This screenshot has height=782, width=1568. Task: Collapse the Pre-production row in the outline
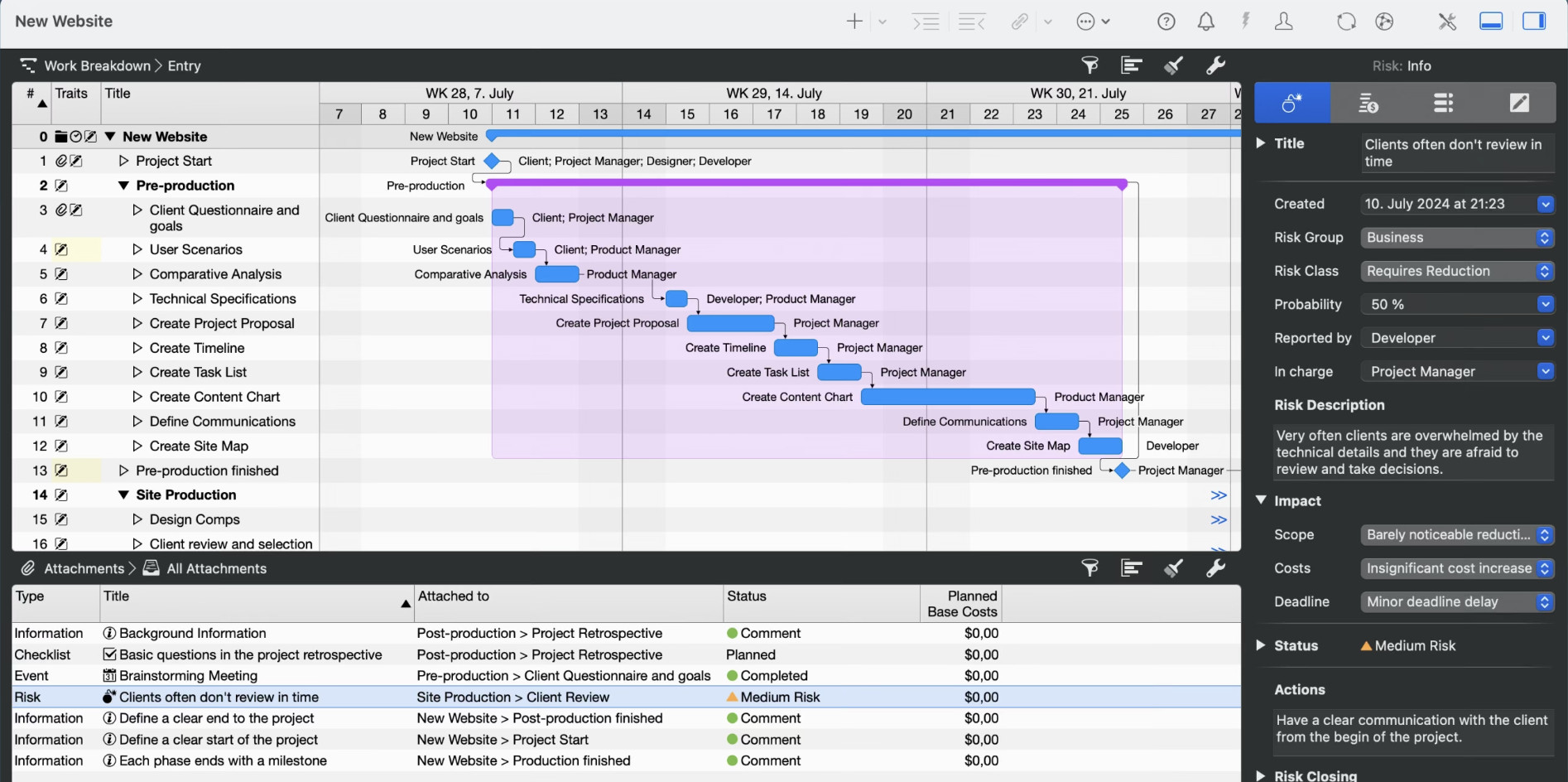[x=122, y=185]
